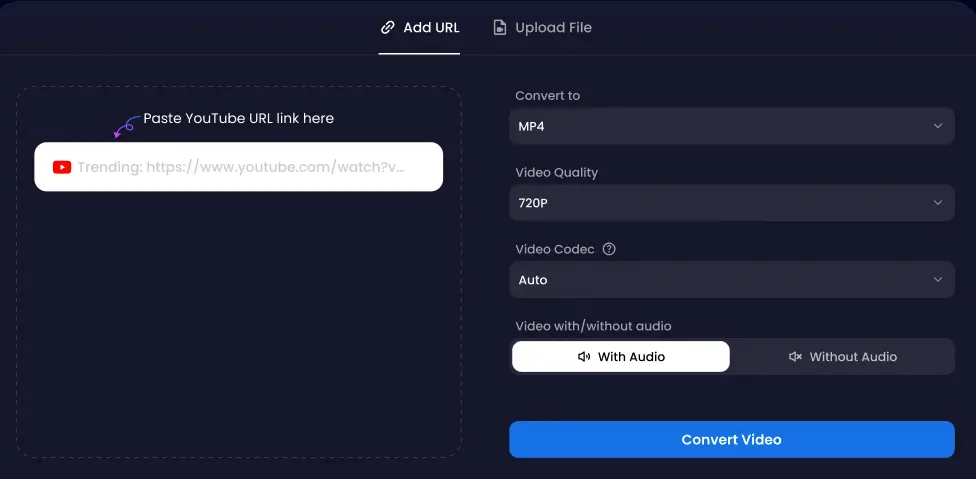Select the With Audio option
The image size is (976, 479).
[x=621, y=357]
